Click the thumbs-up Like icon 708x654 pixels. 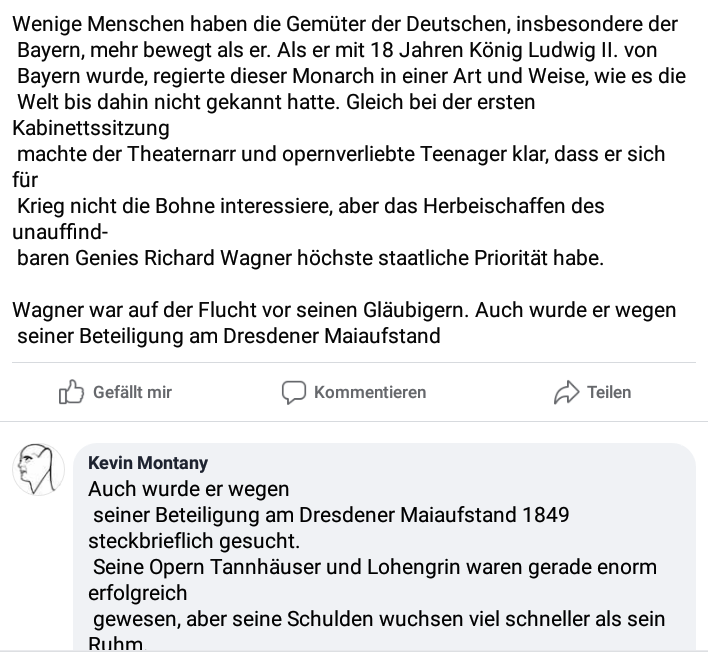(72, 392)
